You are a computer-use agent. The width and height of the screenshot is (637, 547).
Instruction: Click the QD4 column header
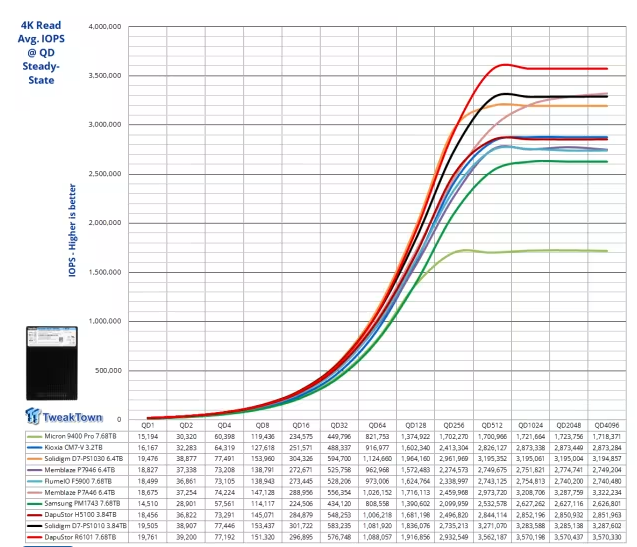(x=224, y=425)
